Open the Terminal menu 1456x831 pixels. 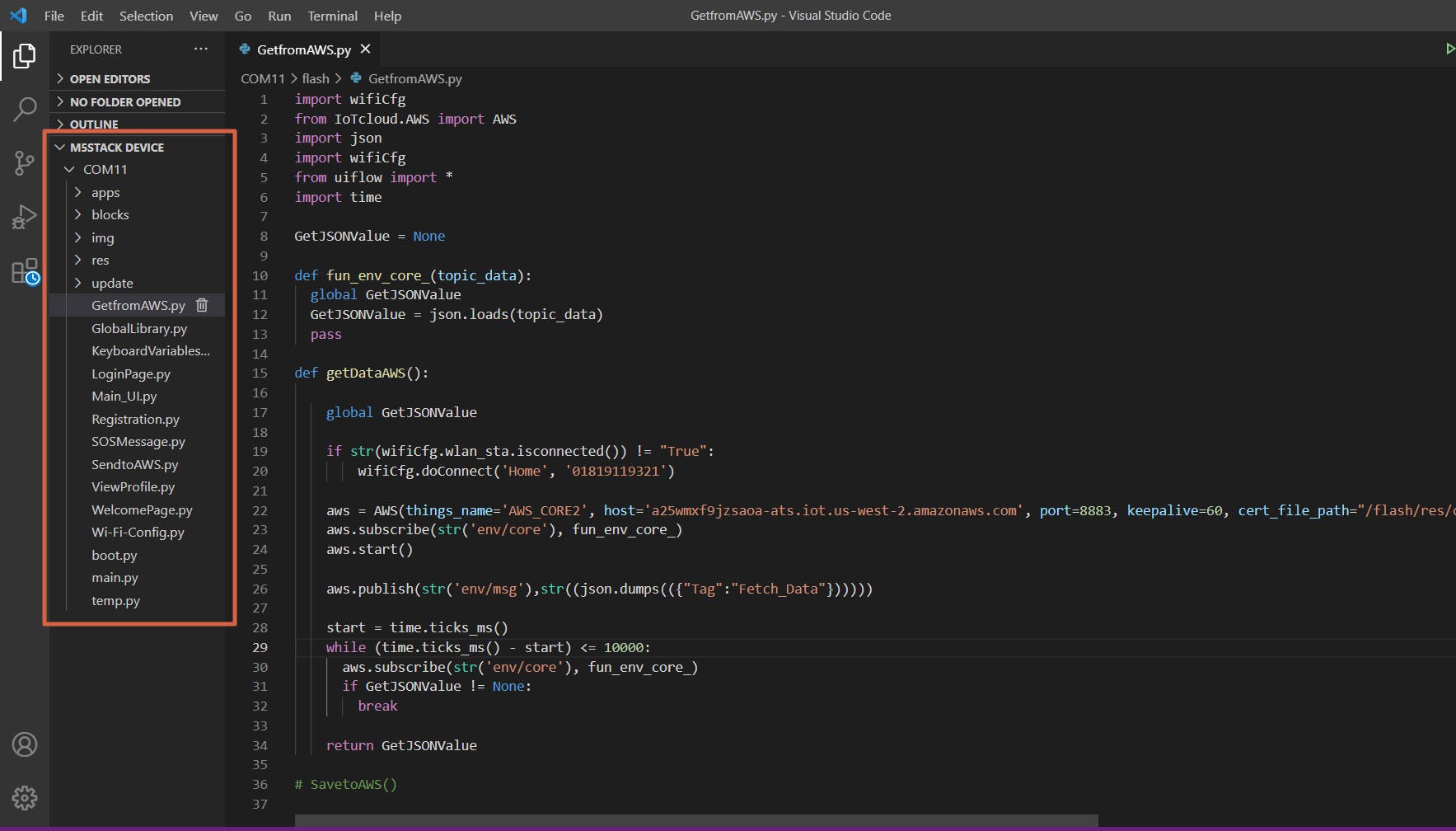coord(332,16)
